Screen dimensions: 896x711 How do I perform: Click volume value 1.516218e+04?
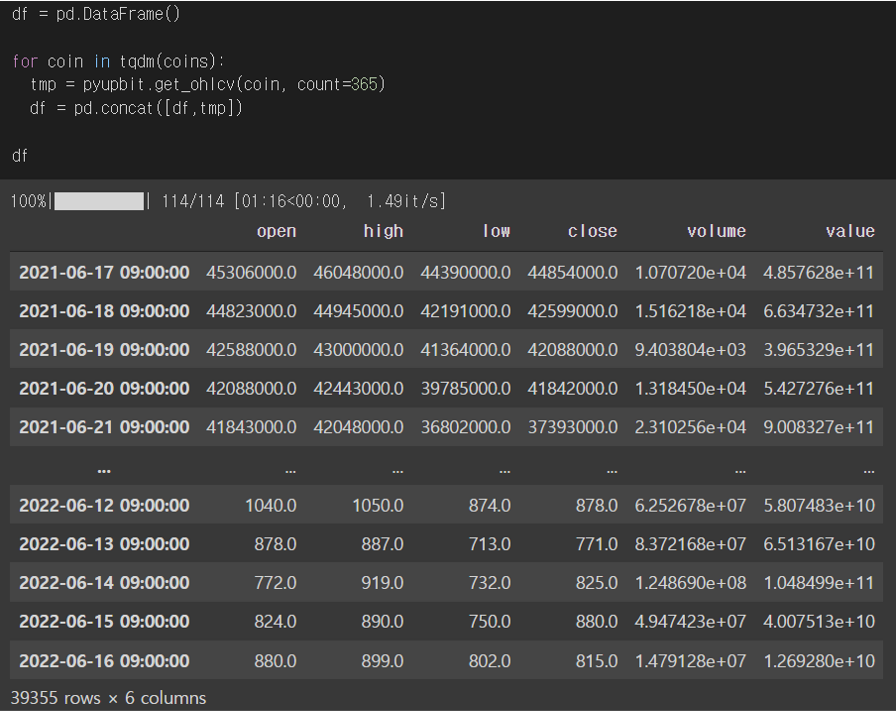690,311
